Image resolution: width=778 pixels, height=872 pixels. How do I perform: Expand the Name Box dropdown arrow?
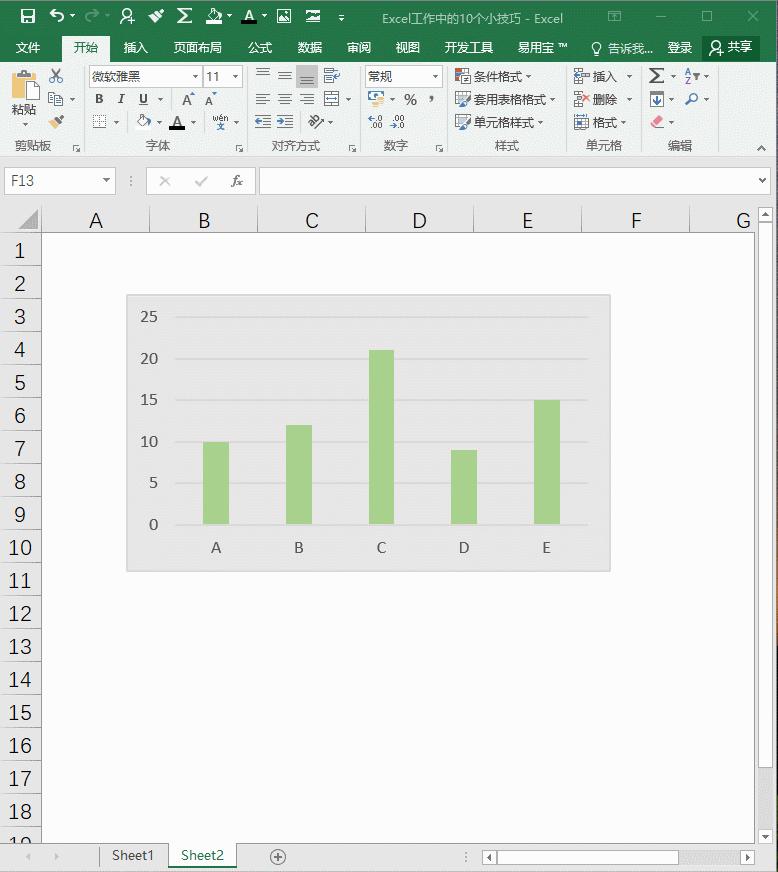click(106, 180)
